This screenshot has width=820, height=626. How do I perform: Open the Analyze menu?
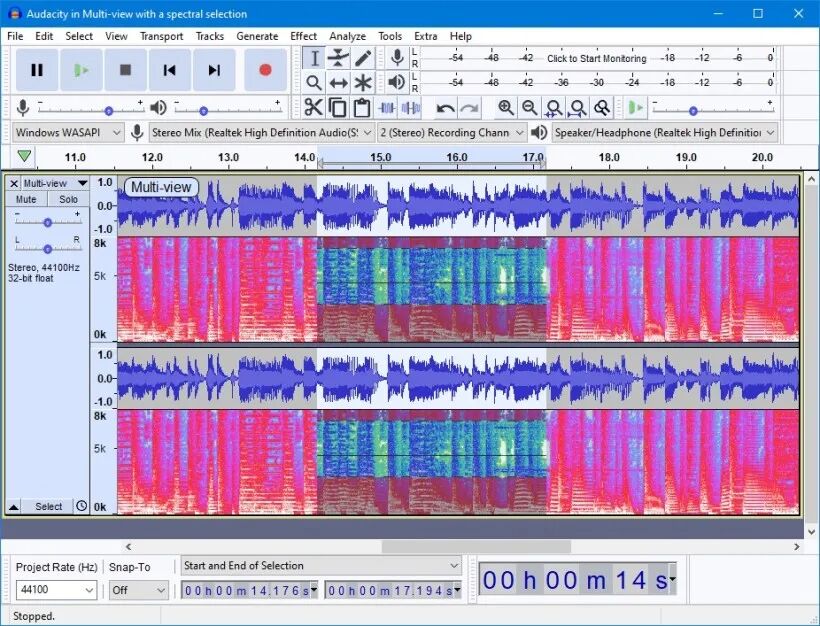point(347,36)
